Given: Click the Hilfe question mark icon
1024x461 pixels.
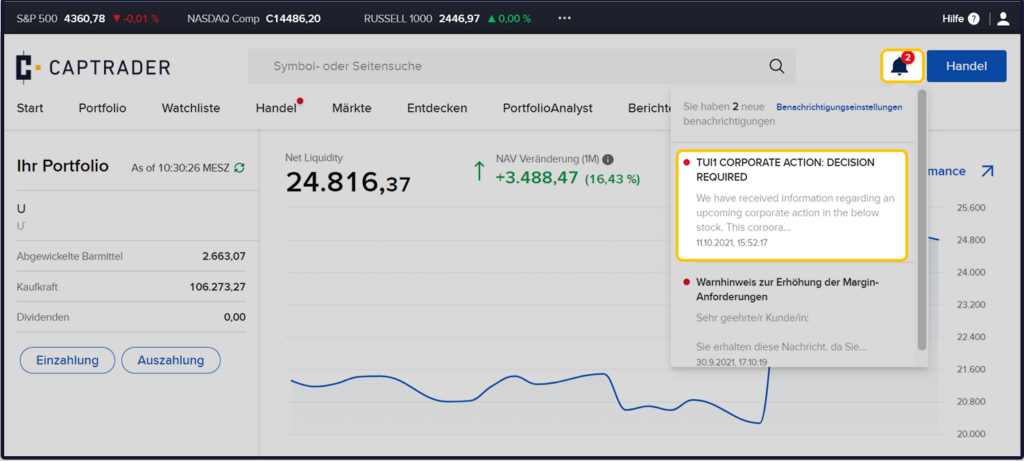Looking at the screenshot, I should coord(974,19).
